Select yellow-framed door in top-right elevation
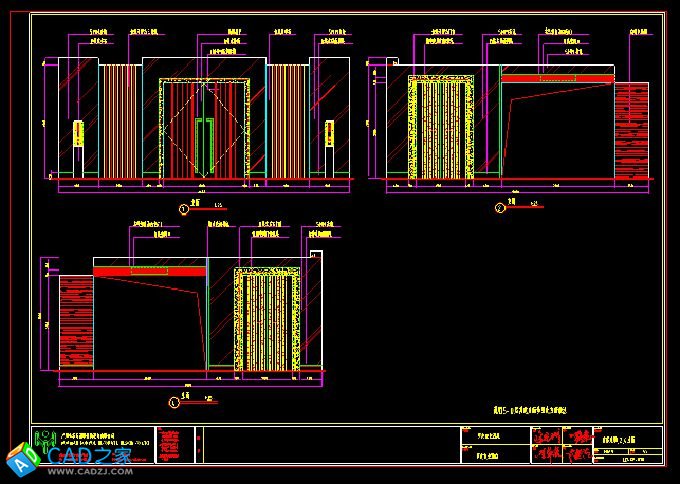 pyautogui.click(x=441, y=128)
